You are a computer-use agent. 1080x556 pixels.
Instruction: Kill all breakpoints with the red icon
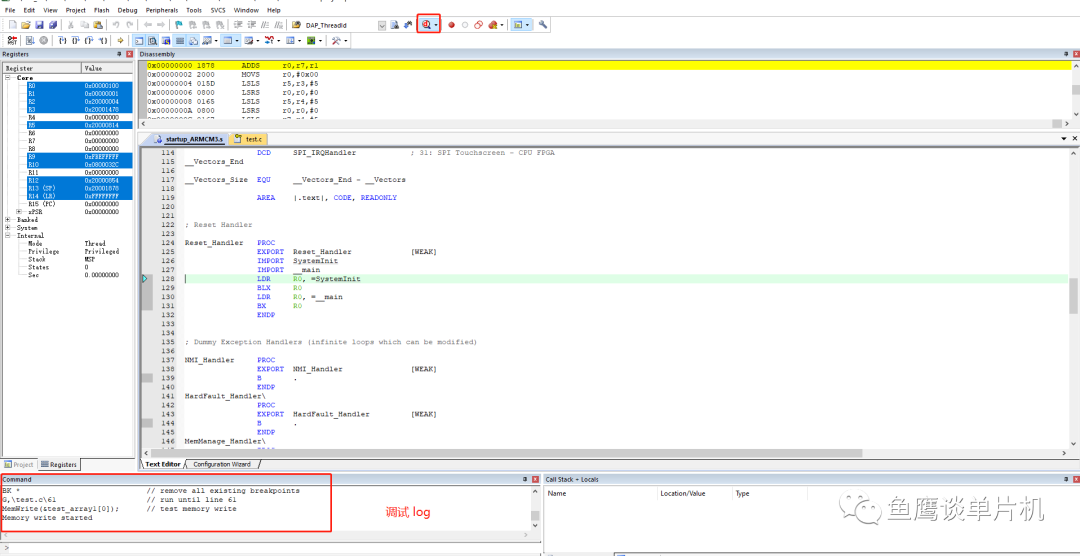coord(492,25)
